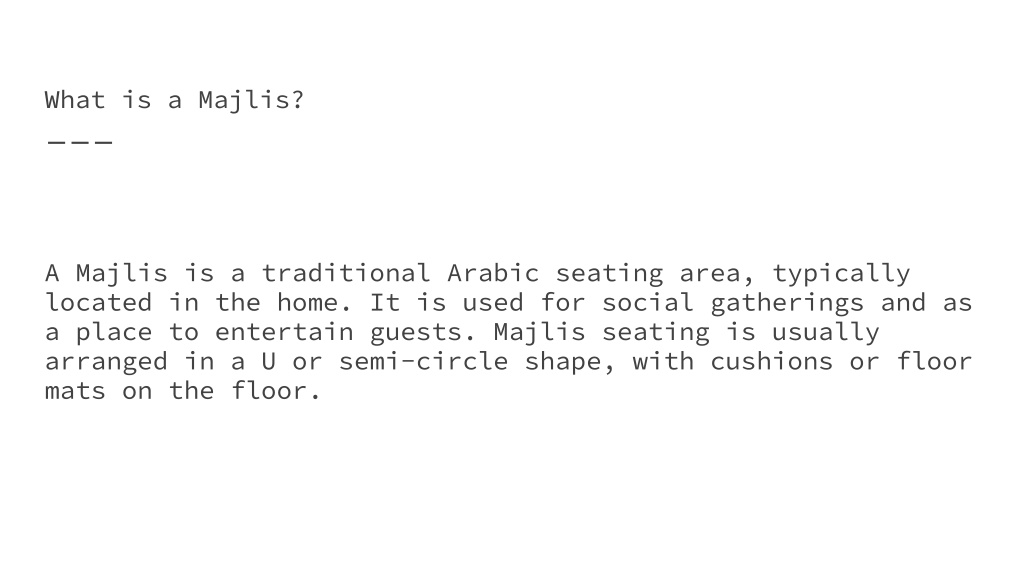Click the word "arranged" starting the fourth line

[106, 362]
